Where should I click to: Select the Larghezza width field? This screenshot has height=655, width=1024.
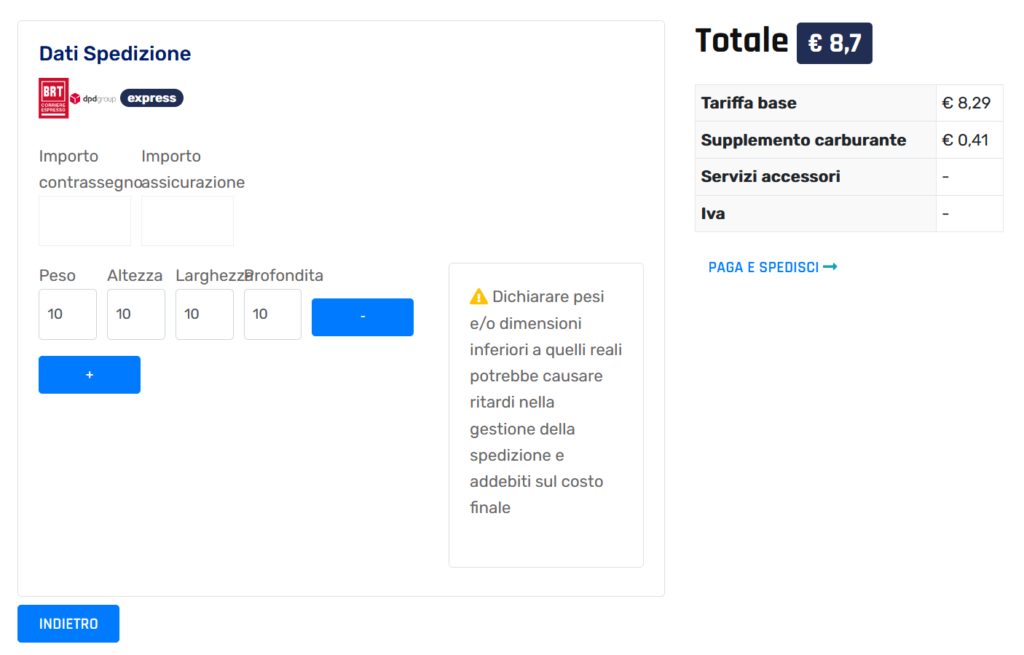click(204, 314)
